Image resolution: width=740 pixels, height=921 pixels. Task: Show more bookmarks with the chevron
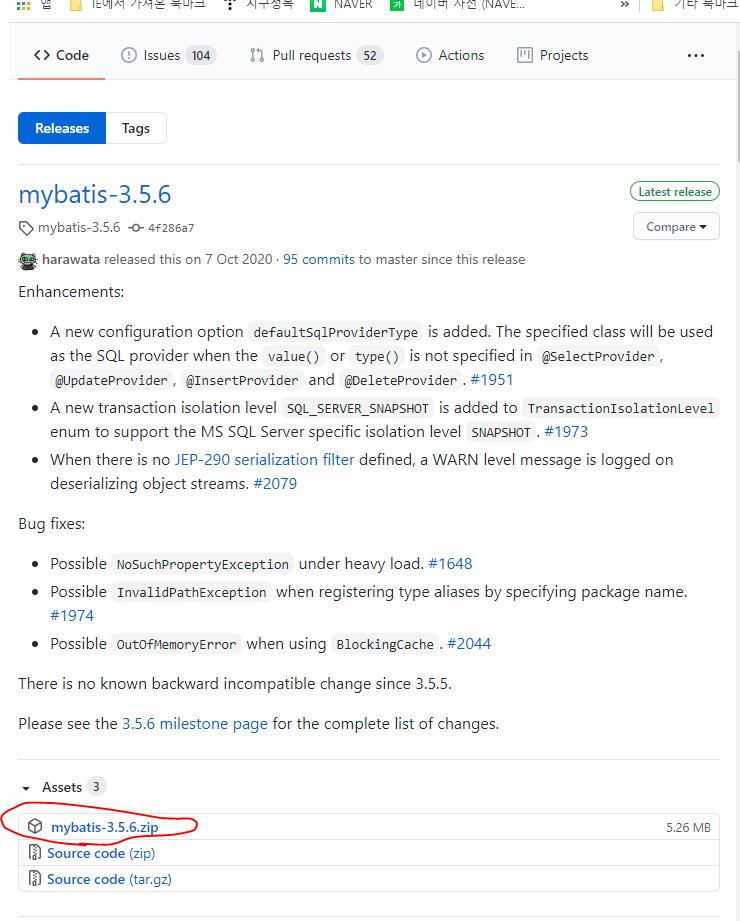coord(624,5)
